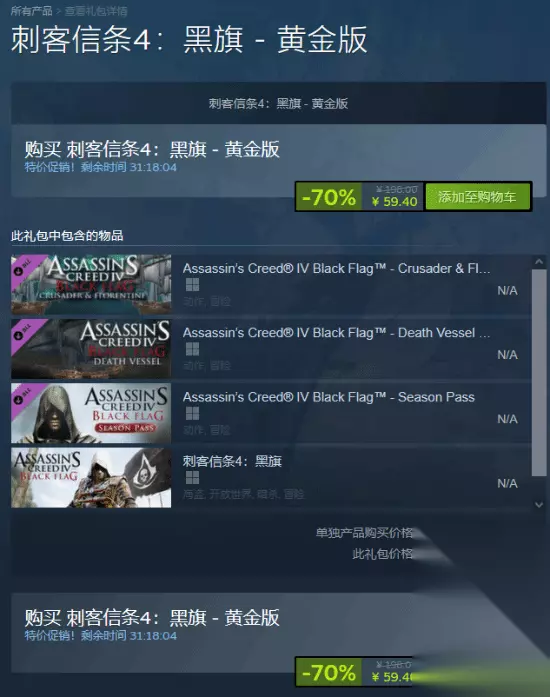The height and width of the screenshot is (697, 550).
Task: Click DLC badge on Crusader & Florentine thumbnail
Action: click(x=24, y=266)
